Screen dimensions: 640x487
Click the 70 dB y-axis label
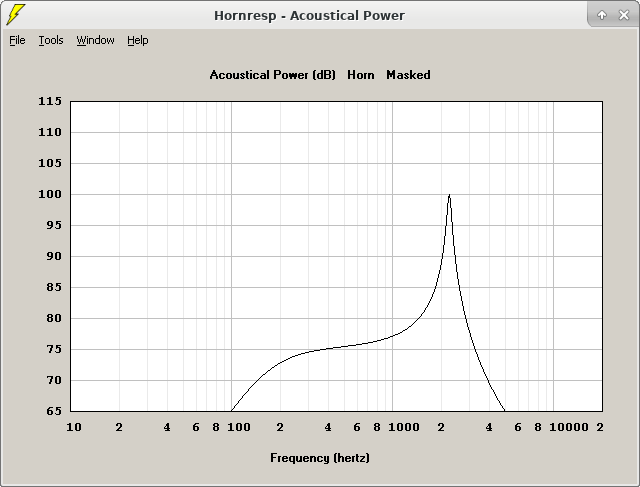coord(54,380)
